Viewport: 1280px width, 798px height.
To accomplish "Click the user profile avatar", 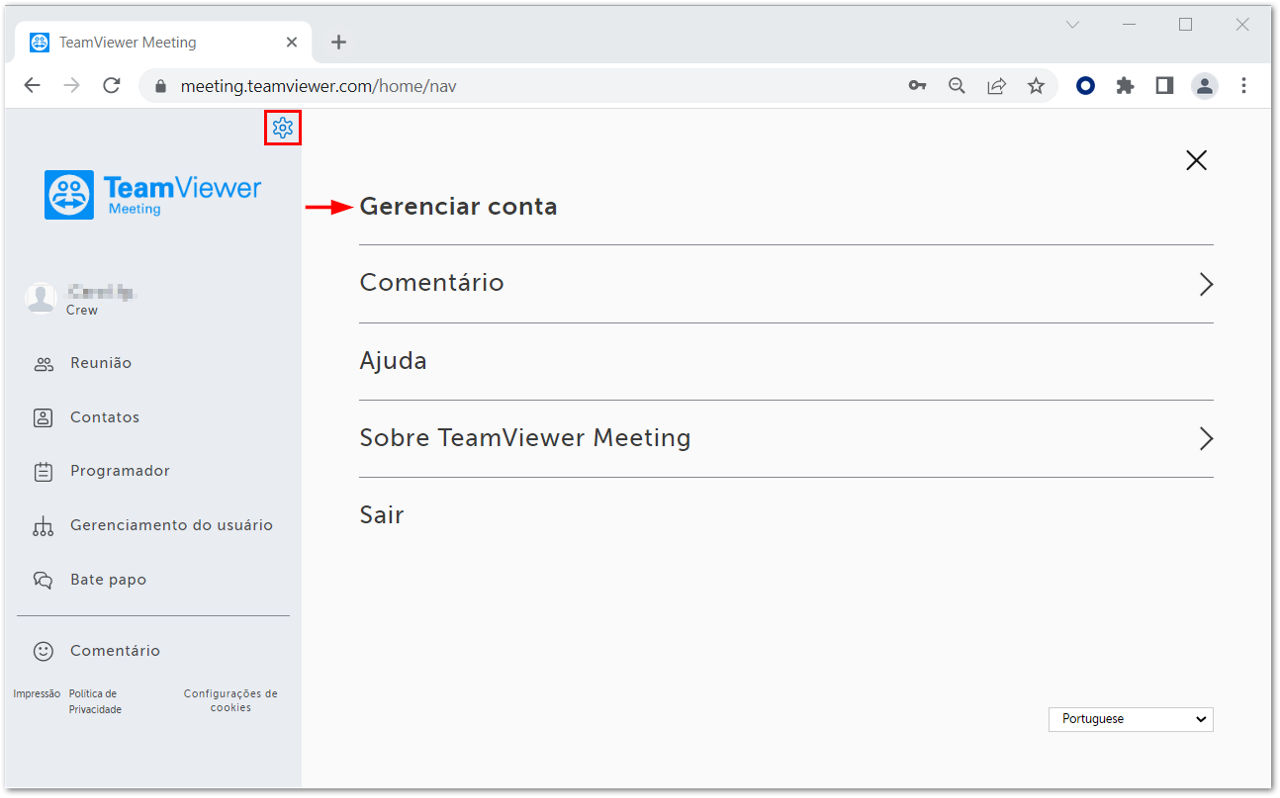I will (40, 298).
